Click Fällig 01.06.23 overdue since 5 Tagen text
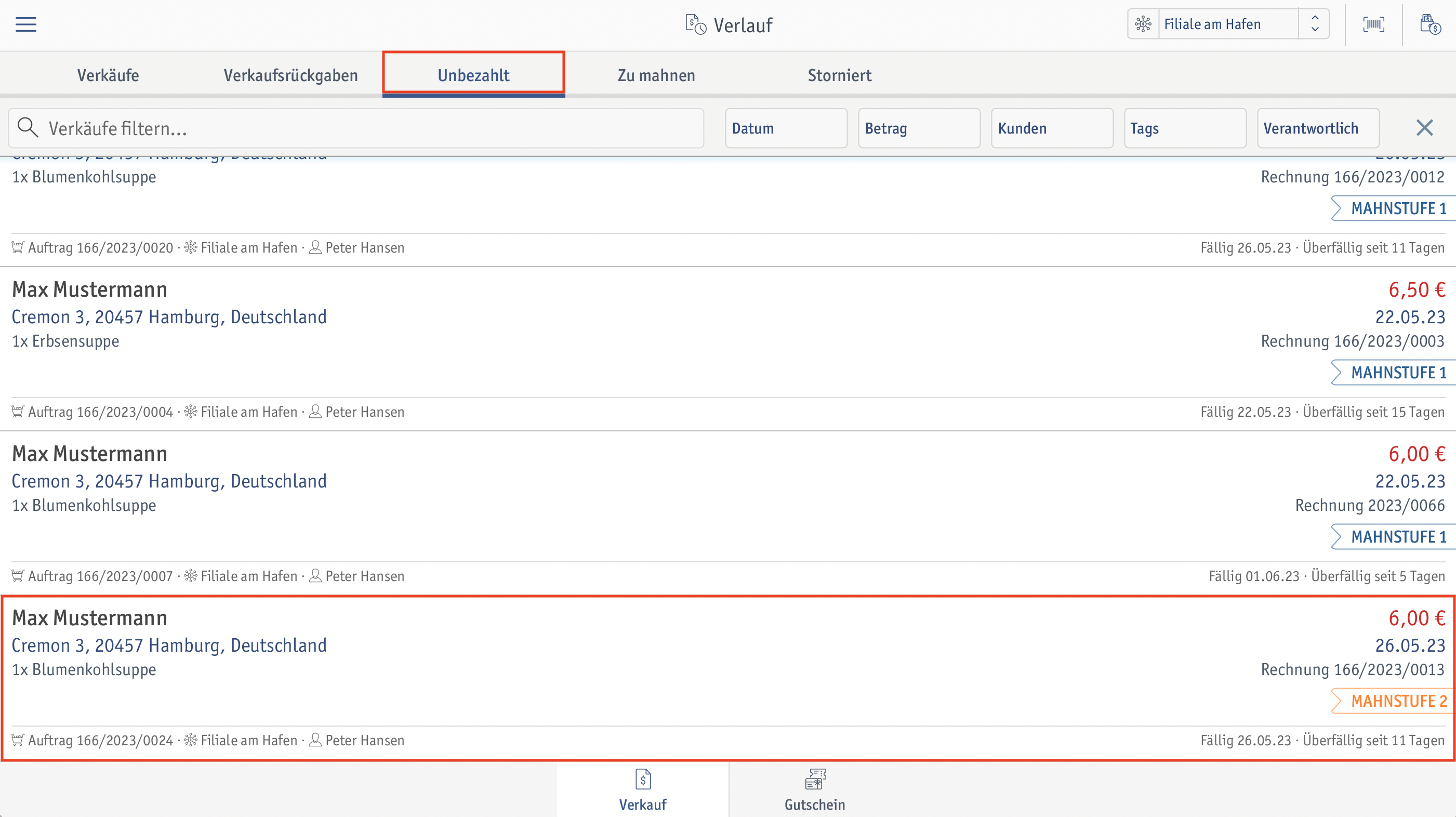The image size is (1456, 817). pos(1327,576)
